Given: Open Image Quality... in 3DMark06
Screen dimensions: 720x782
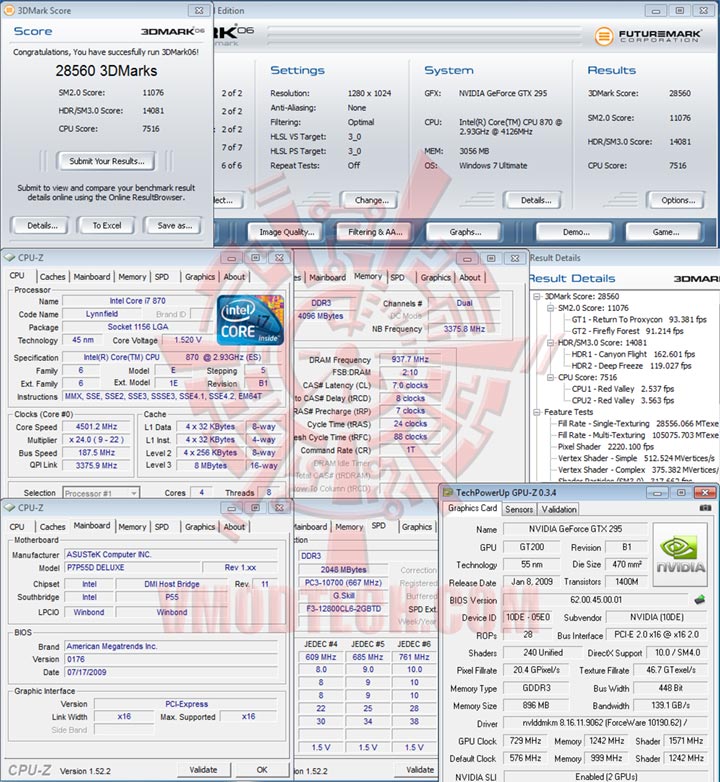Looking at the screenshot, I should point(287,232).
